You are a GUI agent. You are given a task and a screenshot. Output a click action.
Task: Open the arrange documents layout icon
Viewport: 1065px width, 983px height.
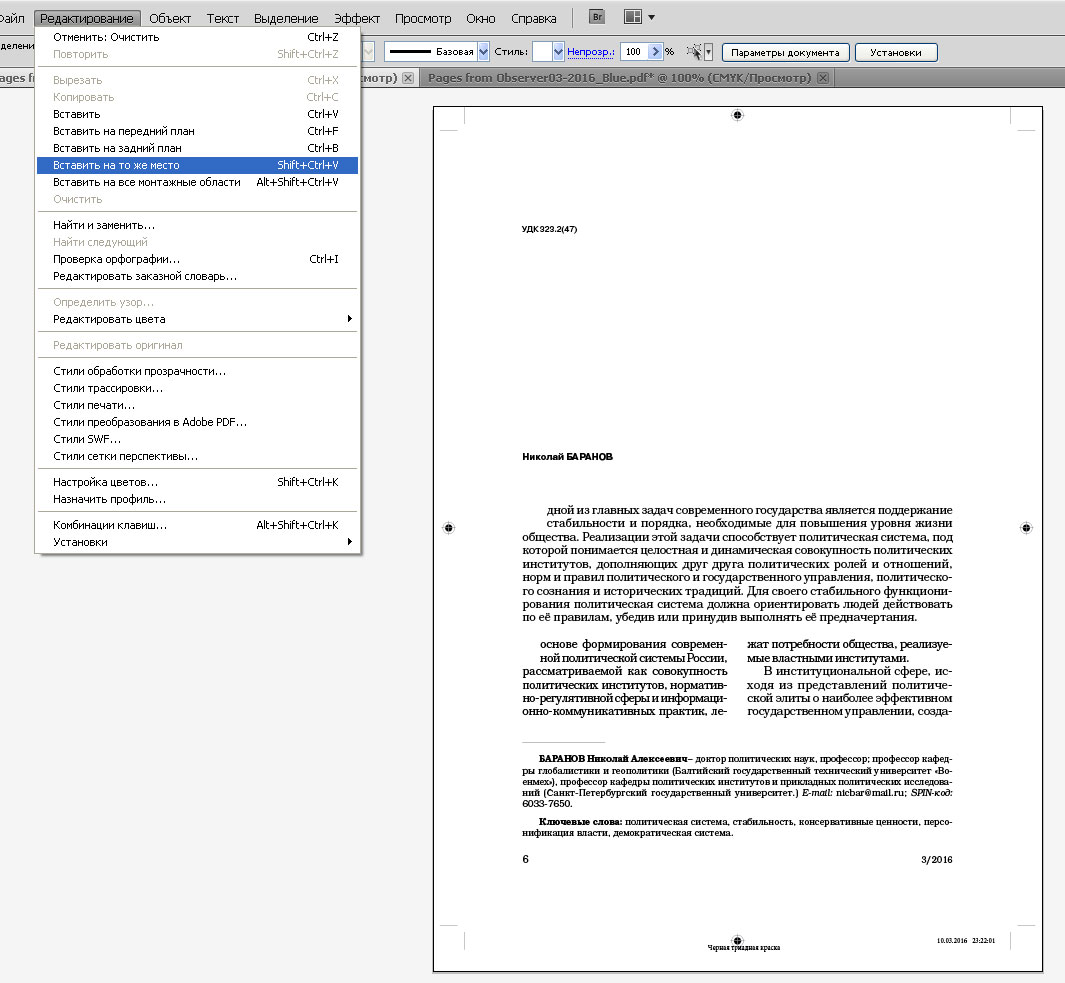(x=633, y=17)
